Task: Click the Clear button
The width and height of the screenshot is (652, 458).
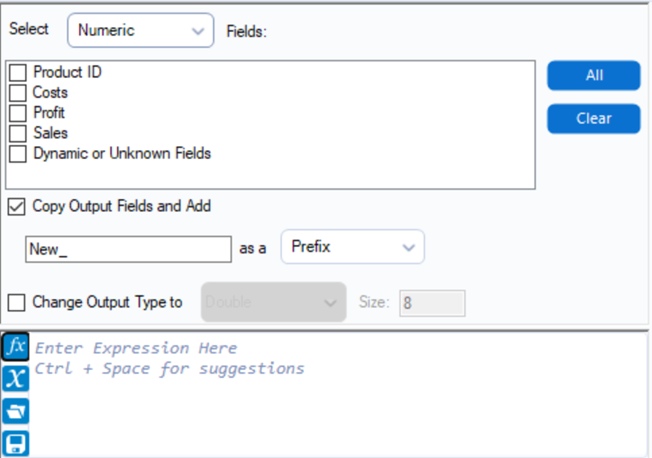Action: (593, 118)
